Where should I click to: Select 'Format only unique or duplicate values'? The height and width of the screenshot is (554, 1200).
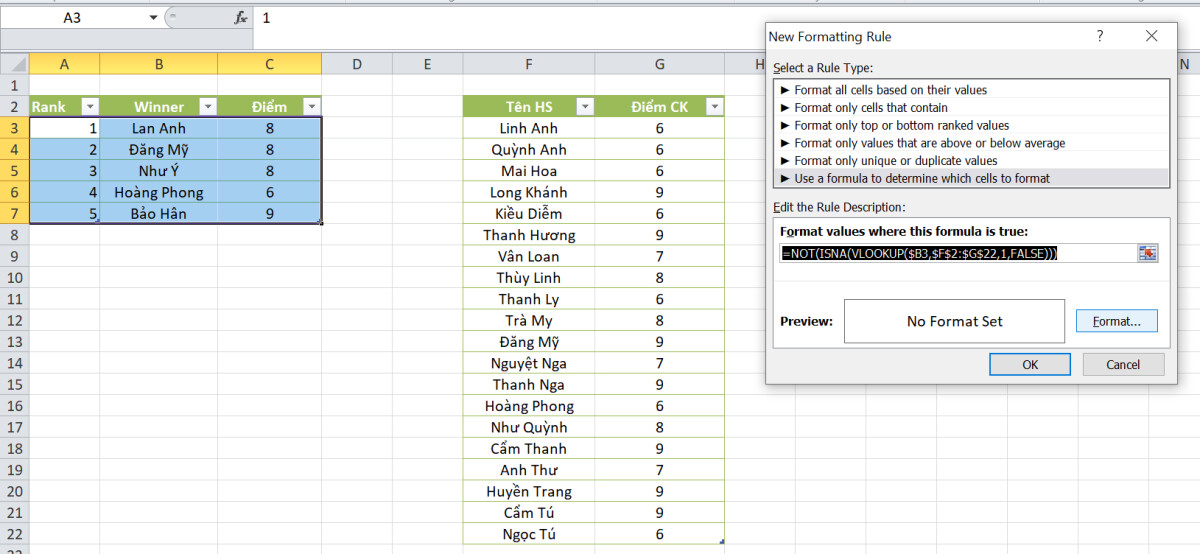pos(971,160)
